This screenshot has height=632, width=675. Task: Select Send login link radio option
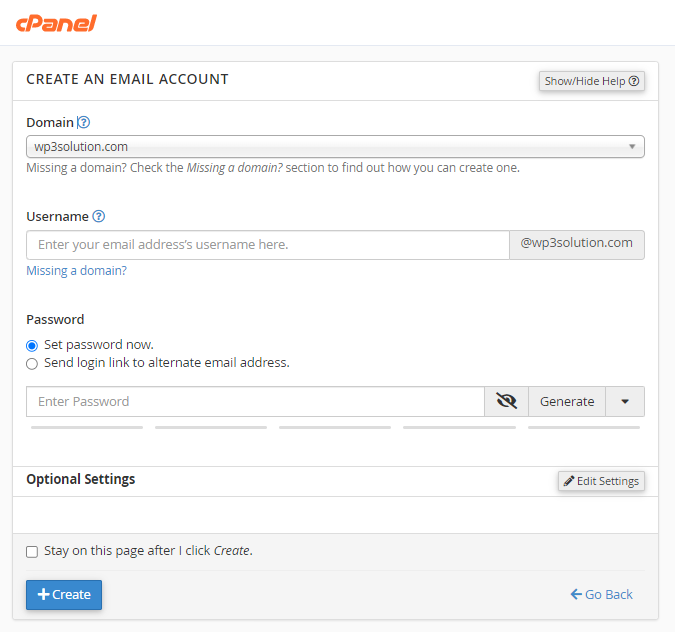pyautogui.click(x=32, y=364)
